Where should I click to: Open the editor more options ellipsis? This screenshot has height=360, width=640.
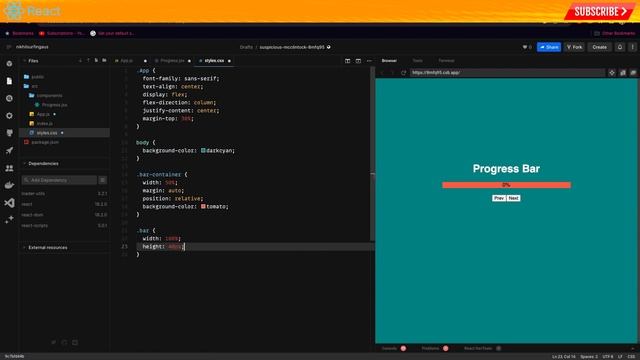[x=369, y=61]
